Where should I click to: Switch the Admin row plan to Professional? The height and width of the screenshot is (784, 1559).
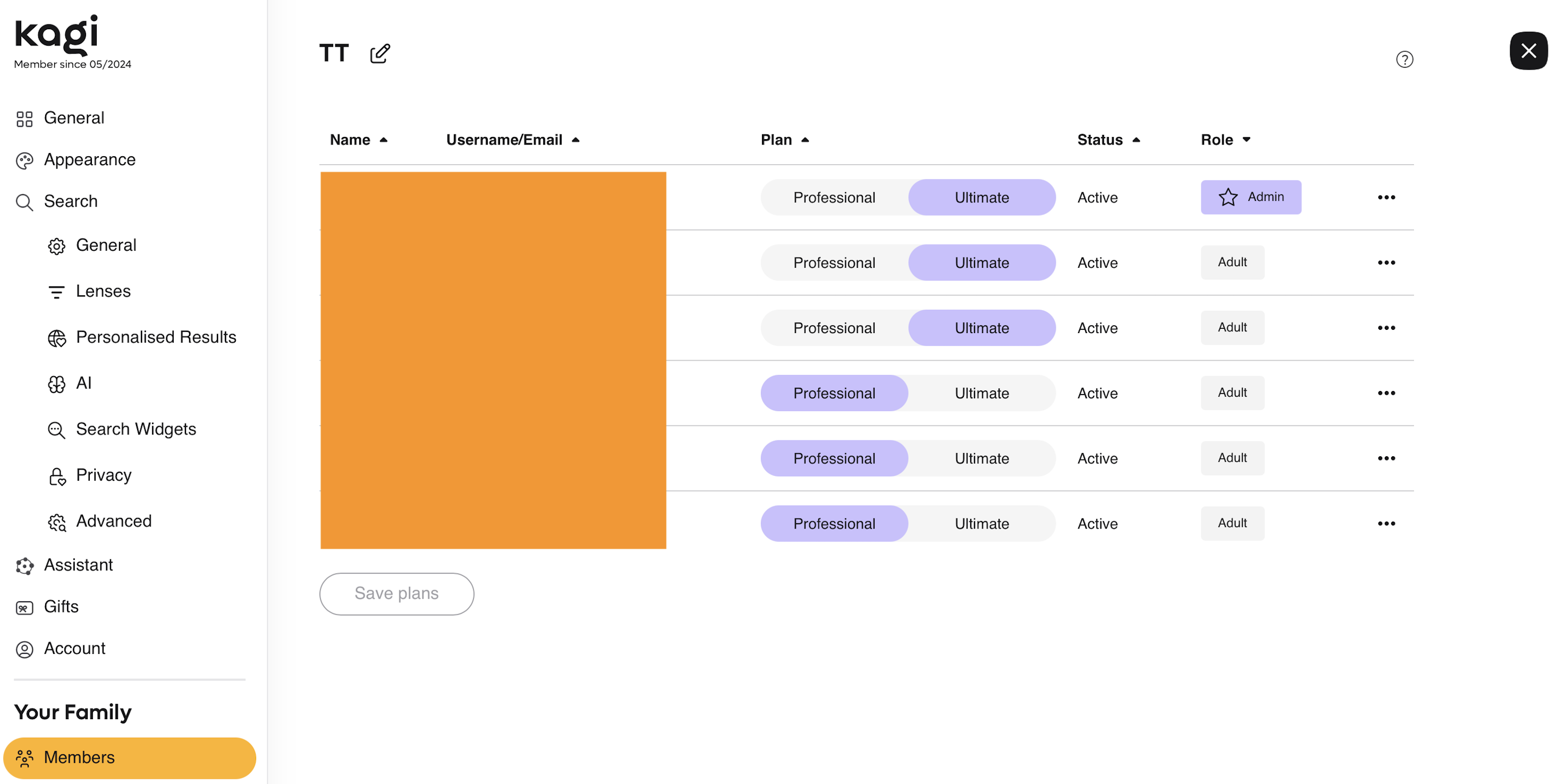834,198
